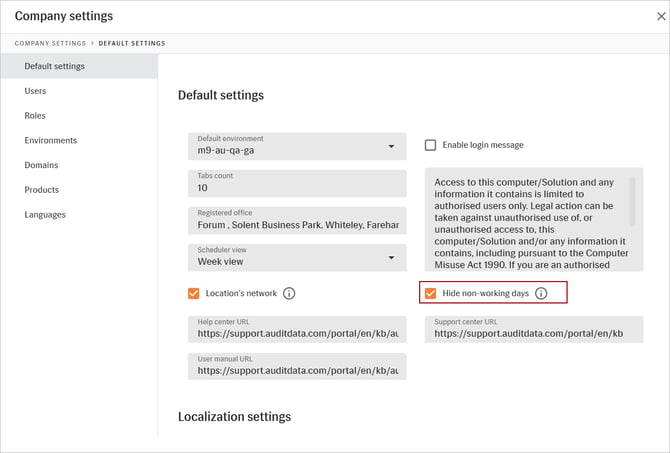Open the Default environment dropdown

297,146
